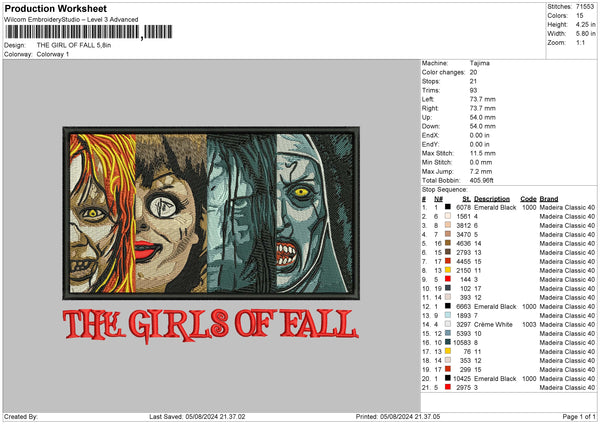Select the 'Printed: 05/08/2024 21.37.05' footer
This screenshot has width=600, height=424.
pos(398,416)
